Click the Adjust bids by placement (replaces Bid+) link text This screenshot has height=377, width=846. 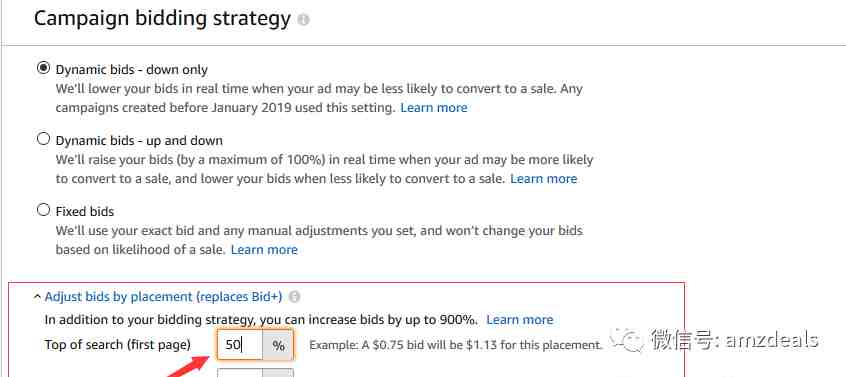click(163, 297)
